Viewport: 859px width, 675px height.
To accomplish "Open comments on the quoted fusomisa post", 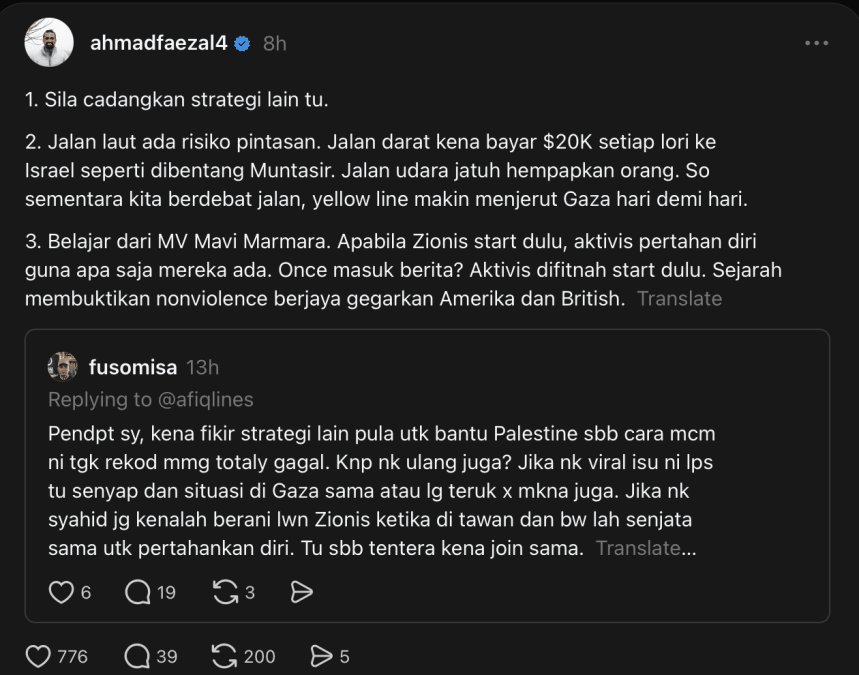I will pos(138,592).
